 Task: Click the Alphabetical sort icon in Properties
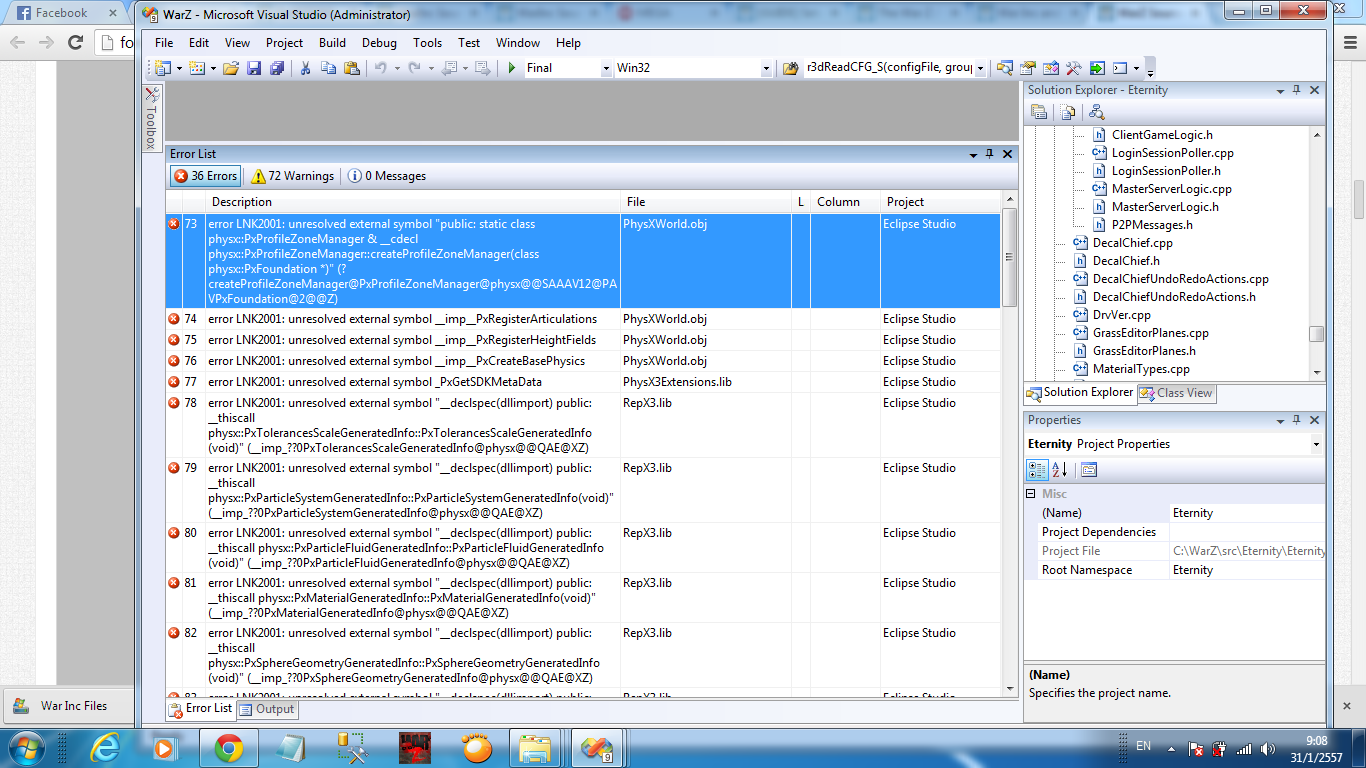(x=1060, y=469)
